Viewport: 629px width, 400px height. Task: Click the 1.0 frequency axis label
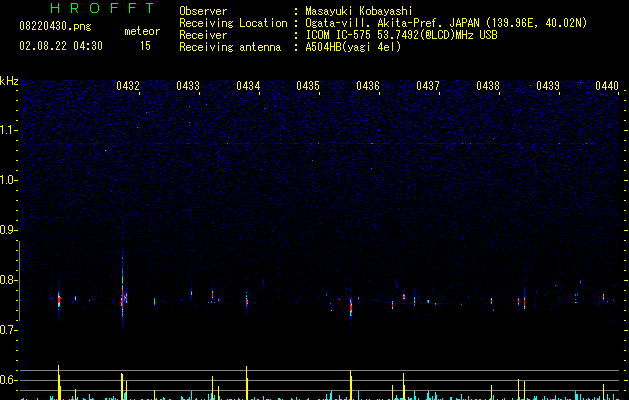click(x=8, y=180)
